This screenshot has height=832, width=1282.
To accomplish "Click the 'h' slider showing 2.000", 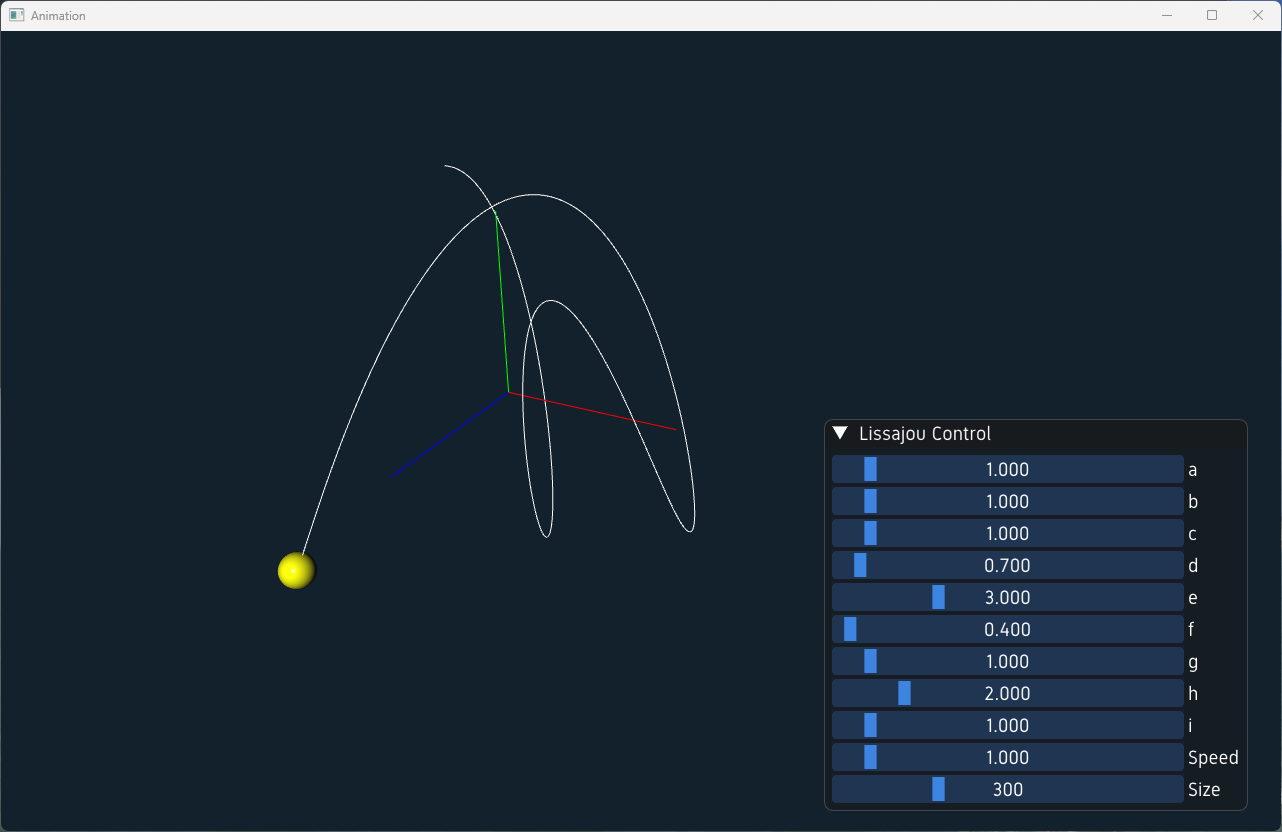I will pos(1007,693).
